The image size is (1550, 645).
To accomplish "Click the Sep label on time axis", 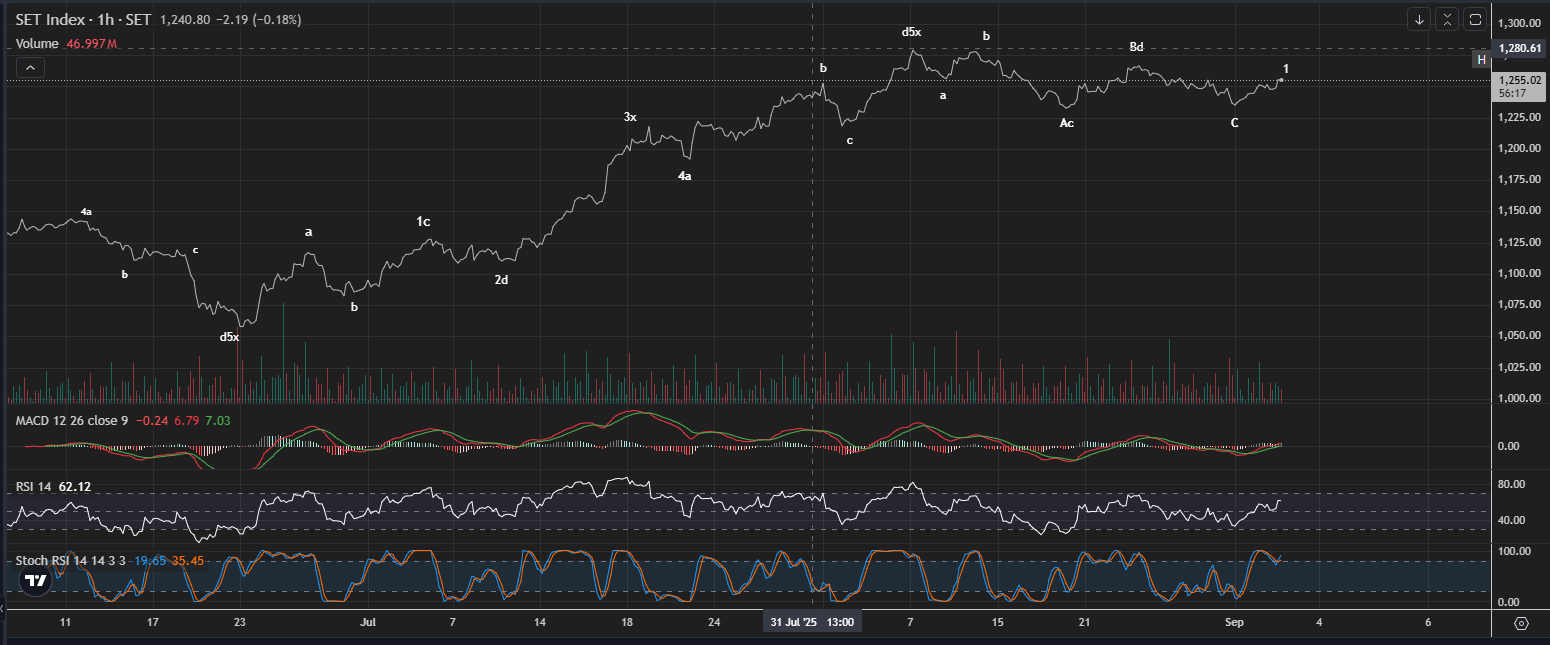I will point(1236,623).
